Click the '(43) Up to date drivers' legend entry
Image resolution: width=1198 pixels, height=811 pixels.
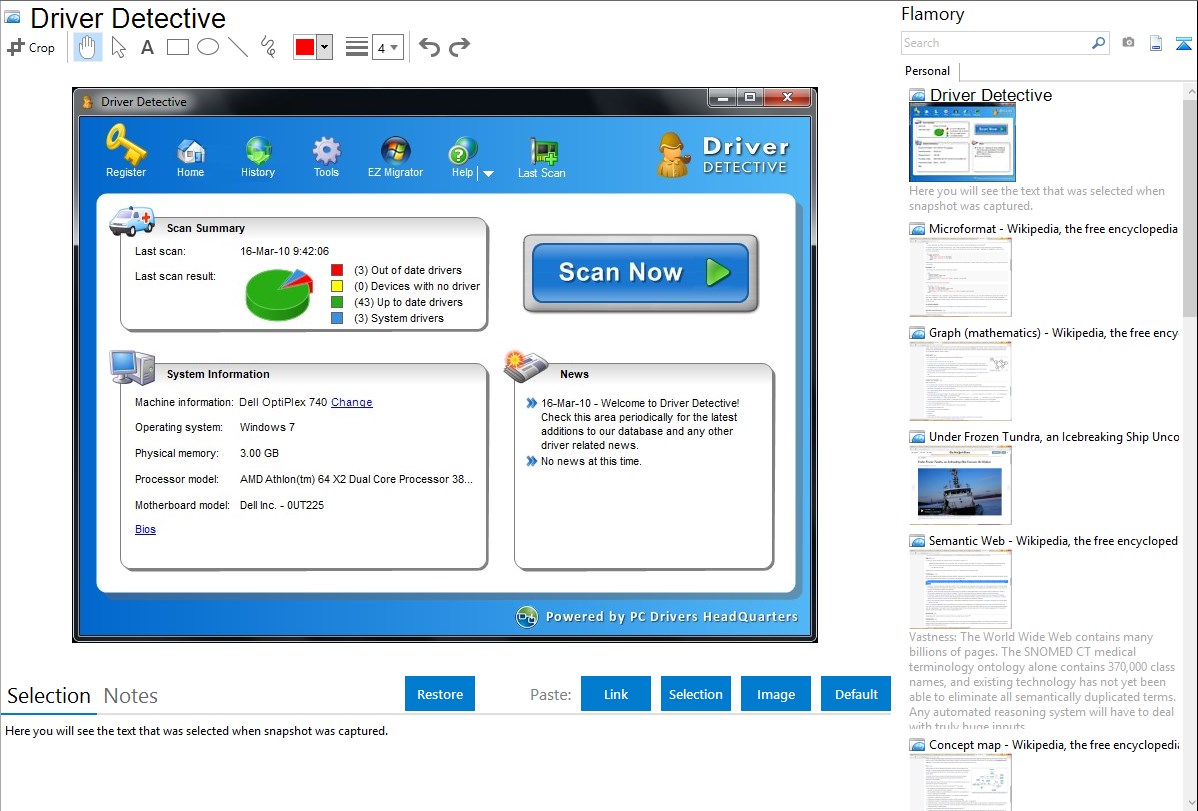pos(408,302)
